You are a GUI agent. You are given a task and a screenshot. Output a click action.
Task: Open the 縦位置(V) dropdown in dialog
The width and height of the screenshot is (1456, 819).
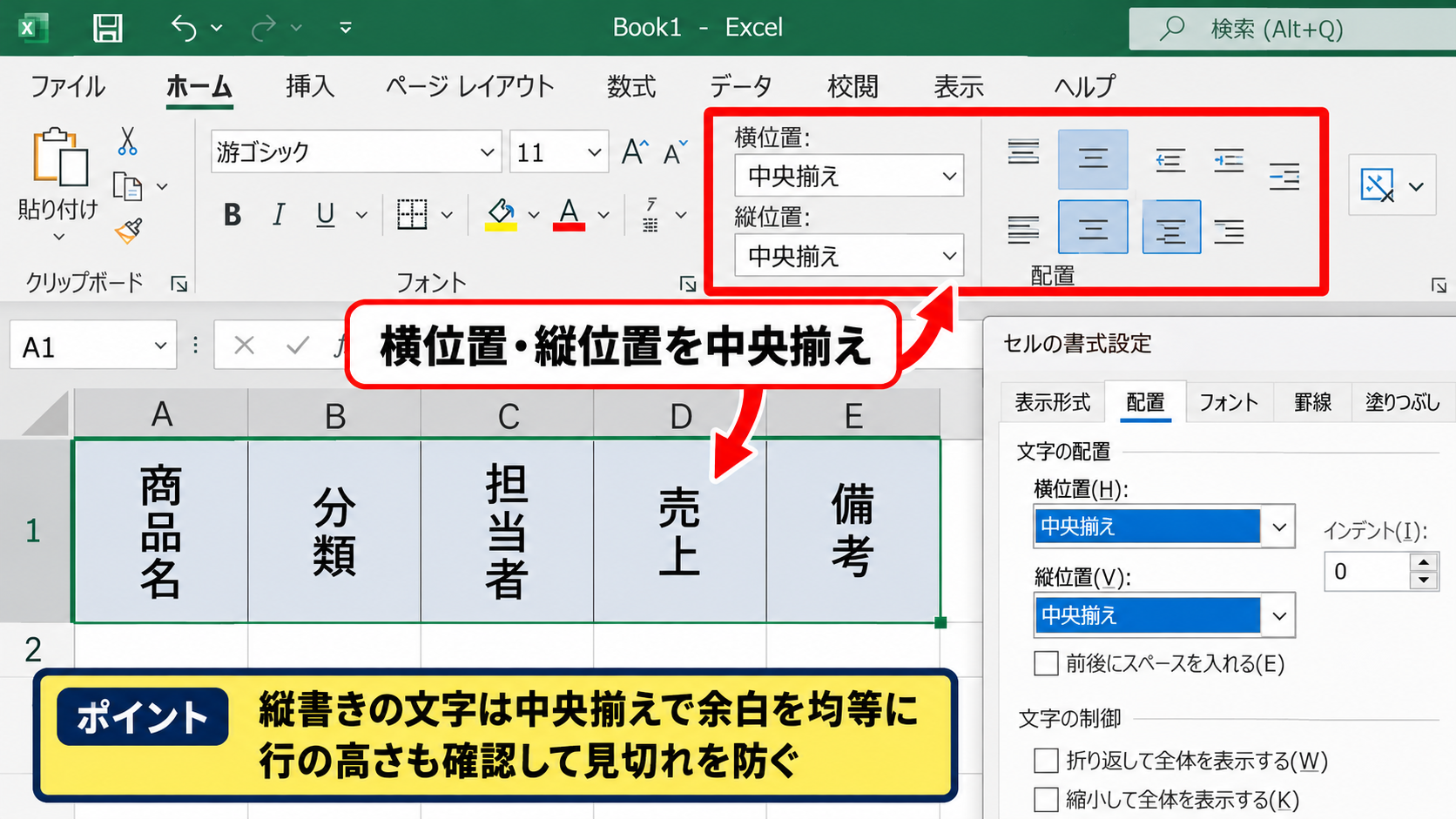point(1278,615)
